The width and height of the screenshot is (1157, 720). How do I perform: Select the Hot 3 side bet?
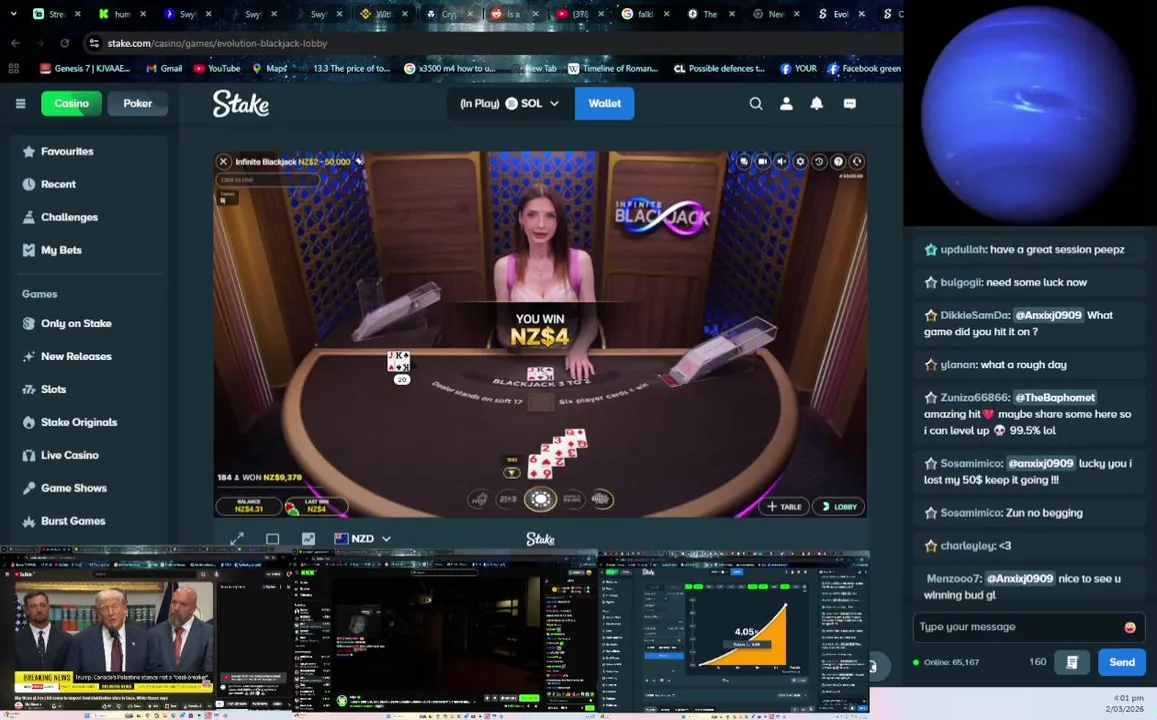click(480, 499)
